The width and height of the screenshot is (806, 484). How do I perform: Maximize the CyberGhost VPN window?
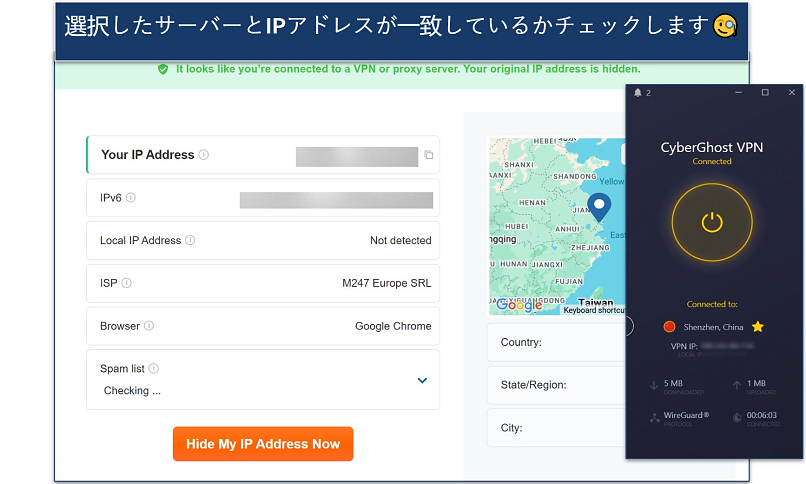pyautogui.click(x=765, y=92)
